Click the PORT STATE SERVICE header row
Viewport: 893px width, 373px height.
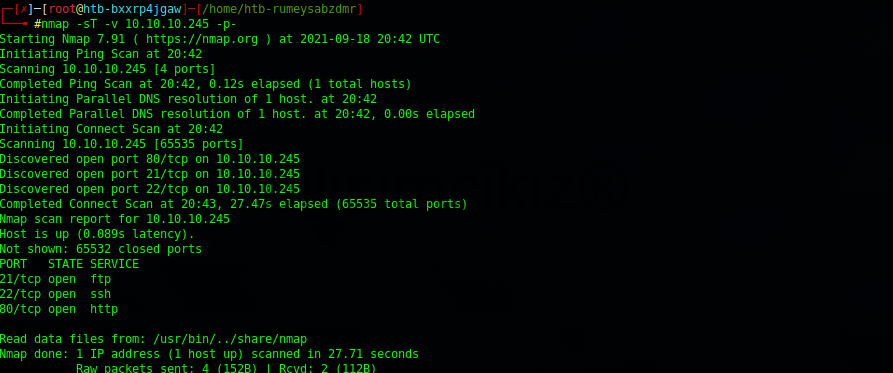69,264
